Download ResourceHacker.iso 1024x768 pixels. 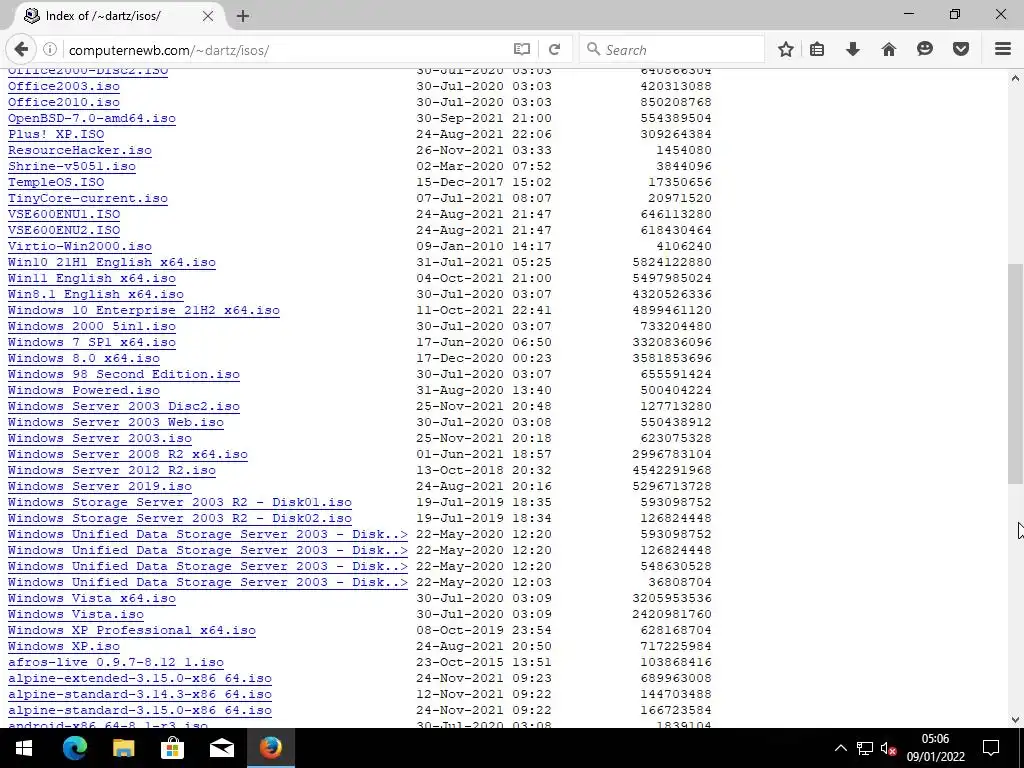pyautogui.click(x=80, y=150)
